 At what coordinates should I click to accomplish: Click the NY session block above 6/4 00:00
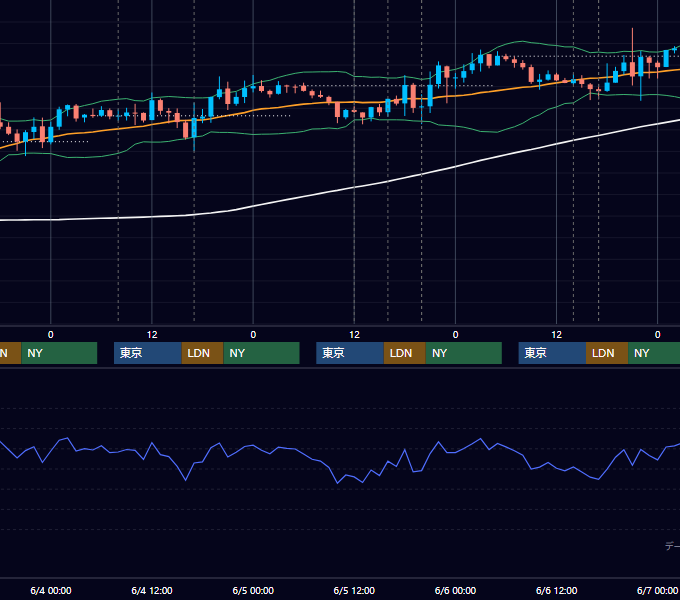(59, 353)
